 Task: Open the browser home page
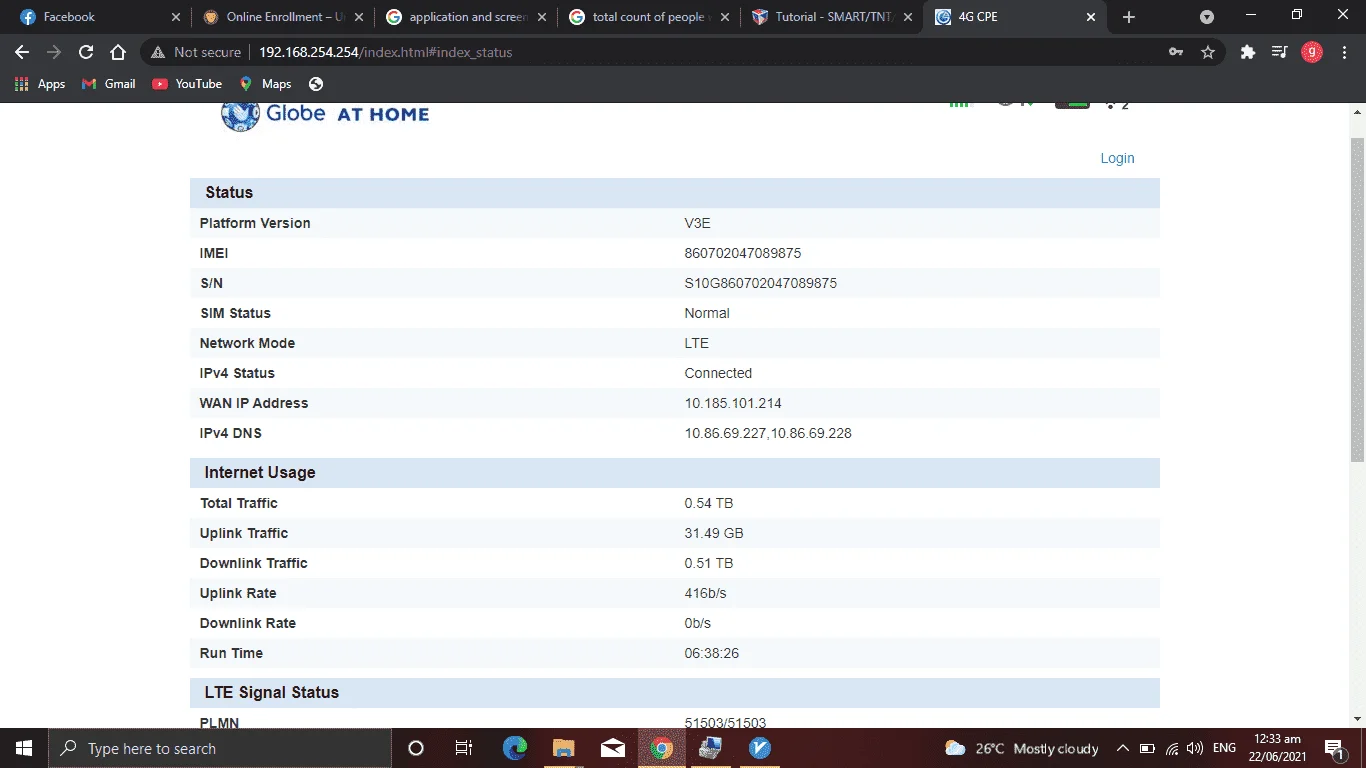[118, 52]
